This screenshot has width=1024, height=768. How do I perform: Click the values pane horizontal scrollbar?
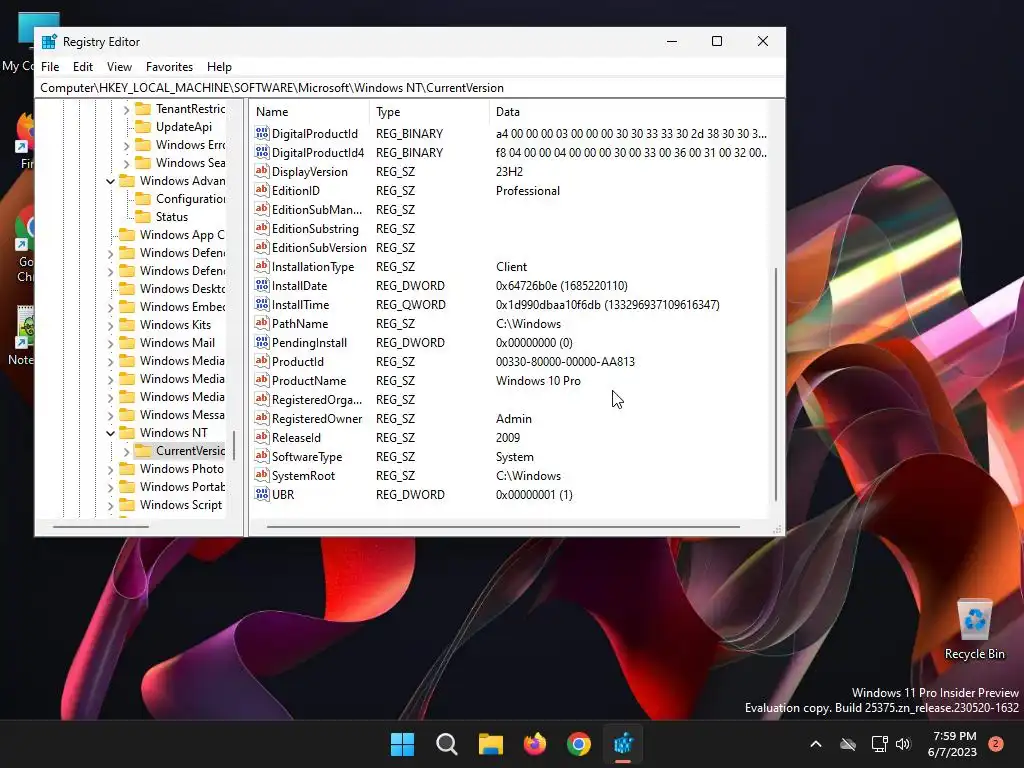point(503,526)
